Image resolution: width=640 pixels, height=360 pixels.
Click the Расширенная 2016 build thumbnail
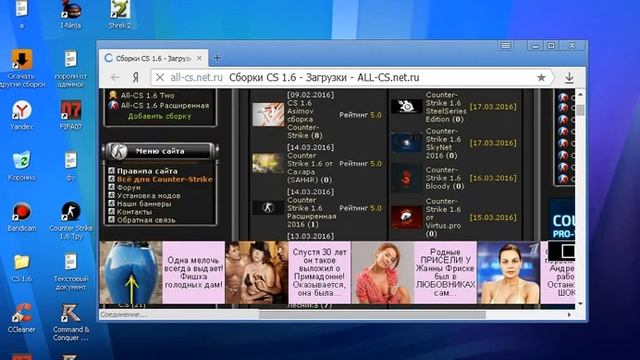[x=268, y=207]
